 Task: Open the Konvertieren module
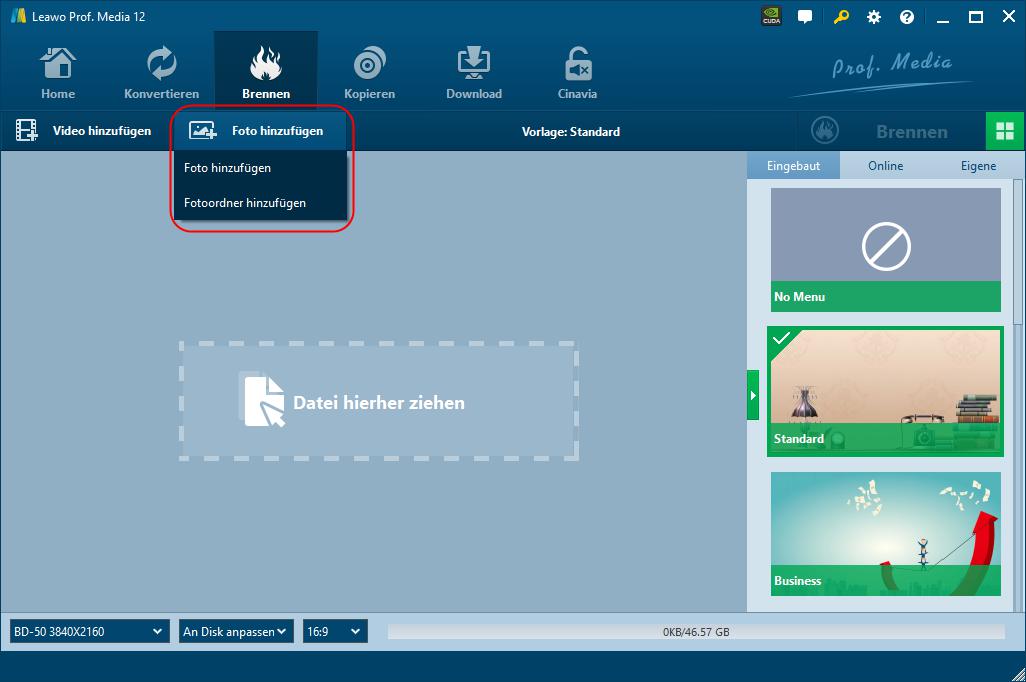click(162, 73)
